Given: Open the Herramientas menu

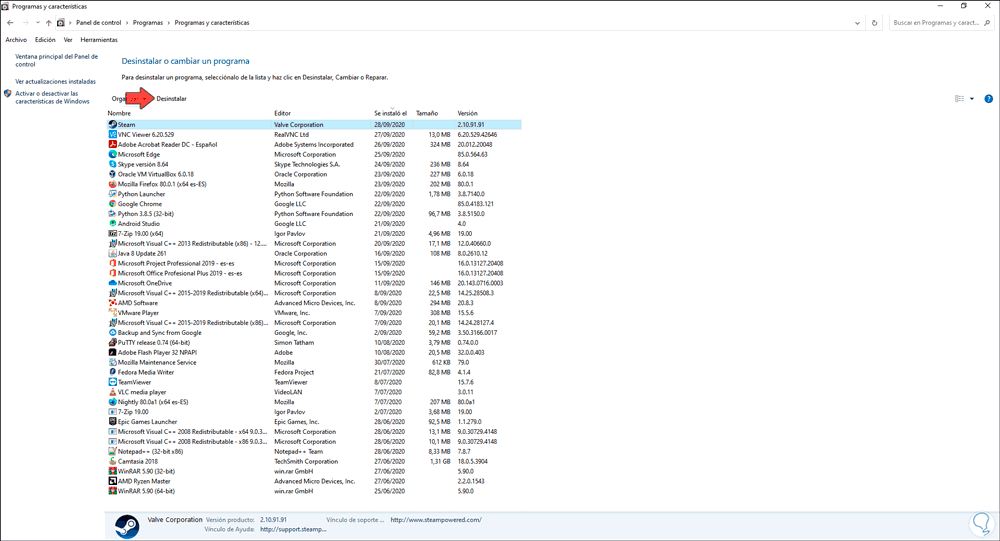Looking at the screenshot, I should 99,40.
